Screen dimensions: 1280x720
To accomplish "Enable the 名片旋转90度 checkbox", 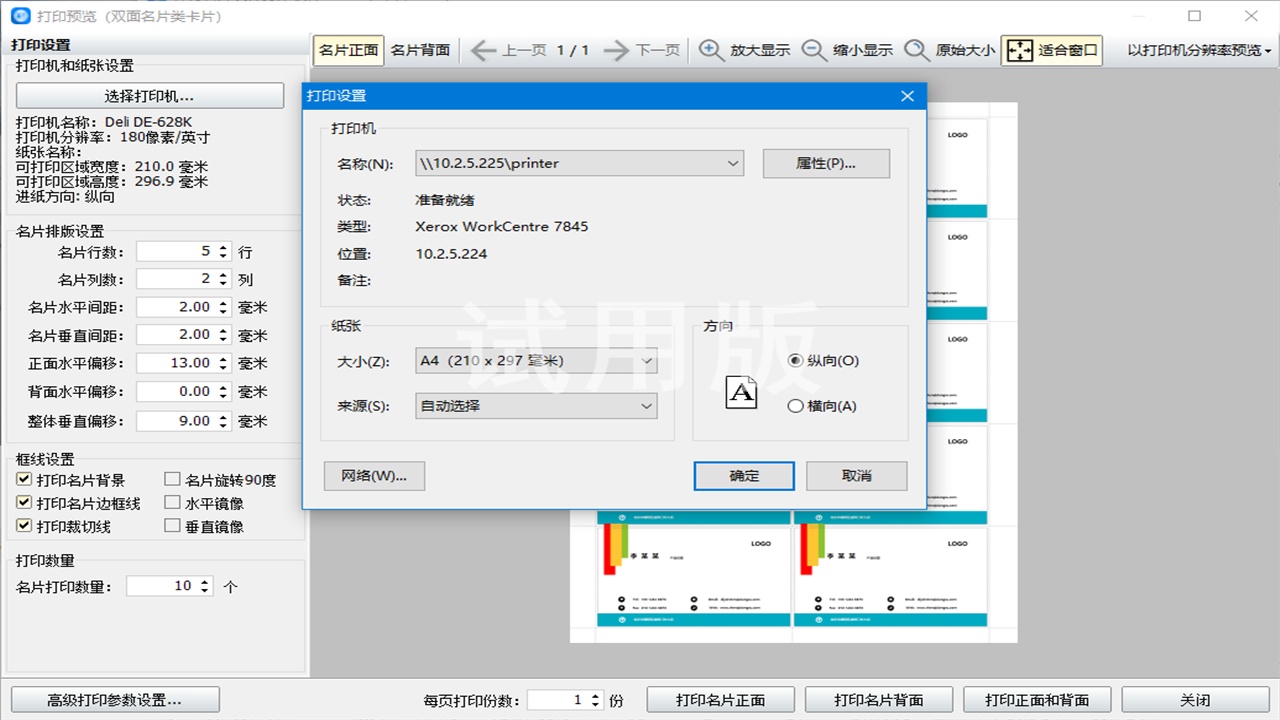I will tap(172, 479).
